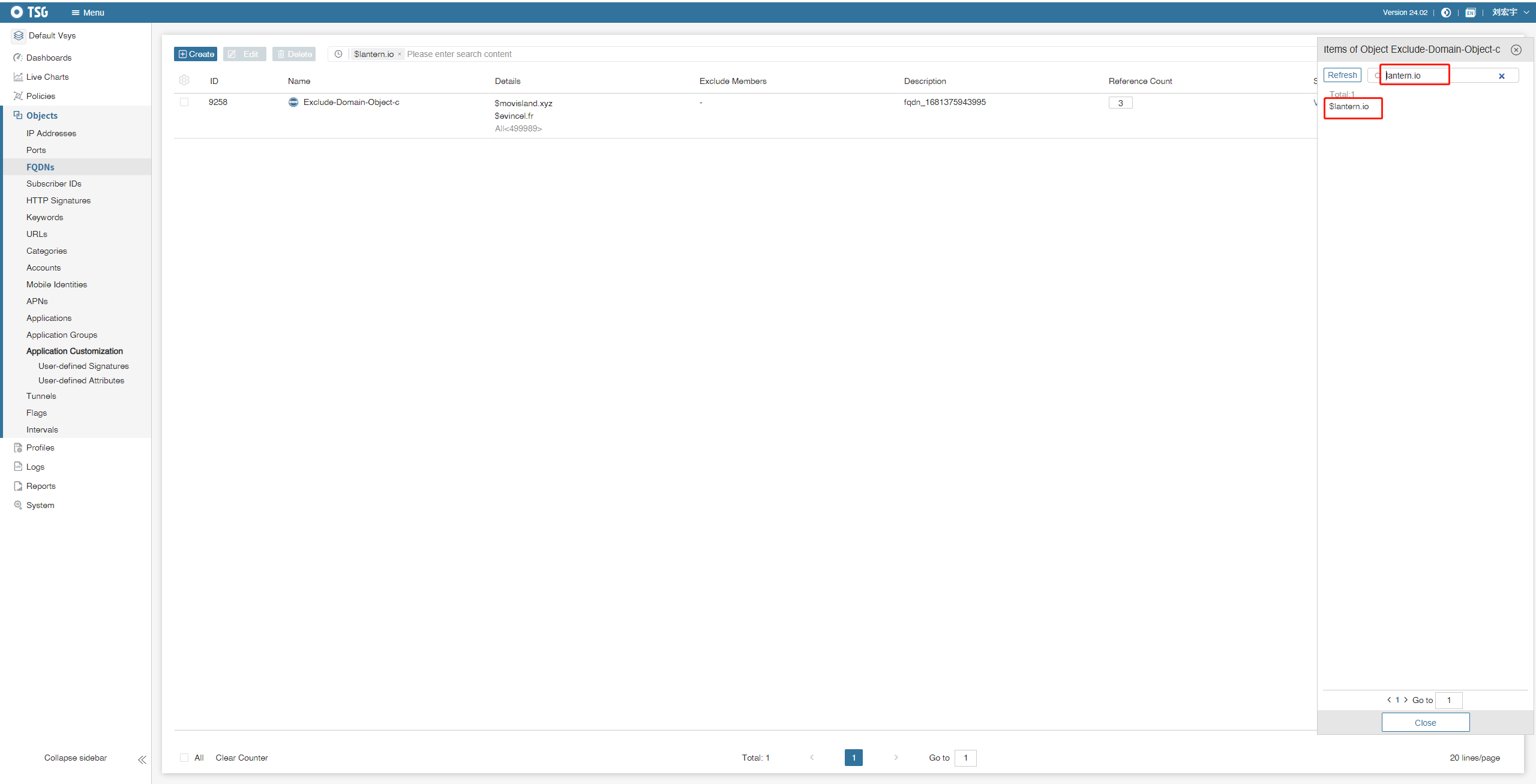Image resolution: width=1536 pixels, height=784 pixels.
Task: Click the table column settings gear
Action: coord(184,80)
